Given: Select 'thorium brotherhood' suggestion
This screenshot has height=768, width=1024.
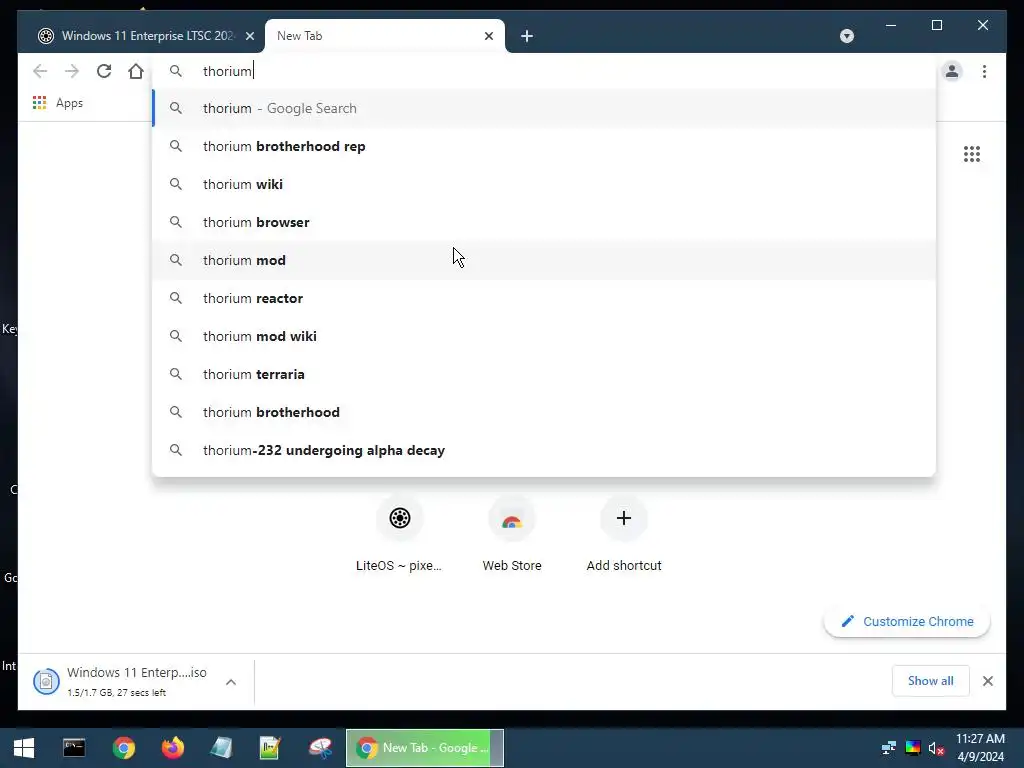Looking at the screenshot, I should (544, 412).
